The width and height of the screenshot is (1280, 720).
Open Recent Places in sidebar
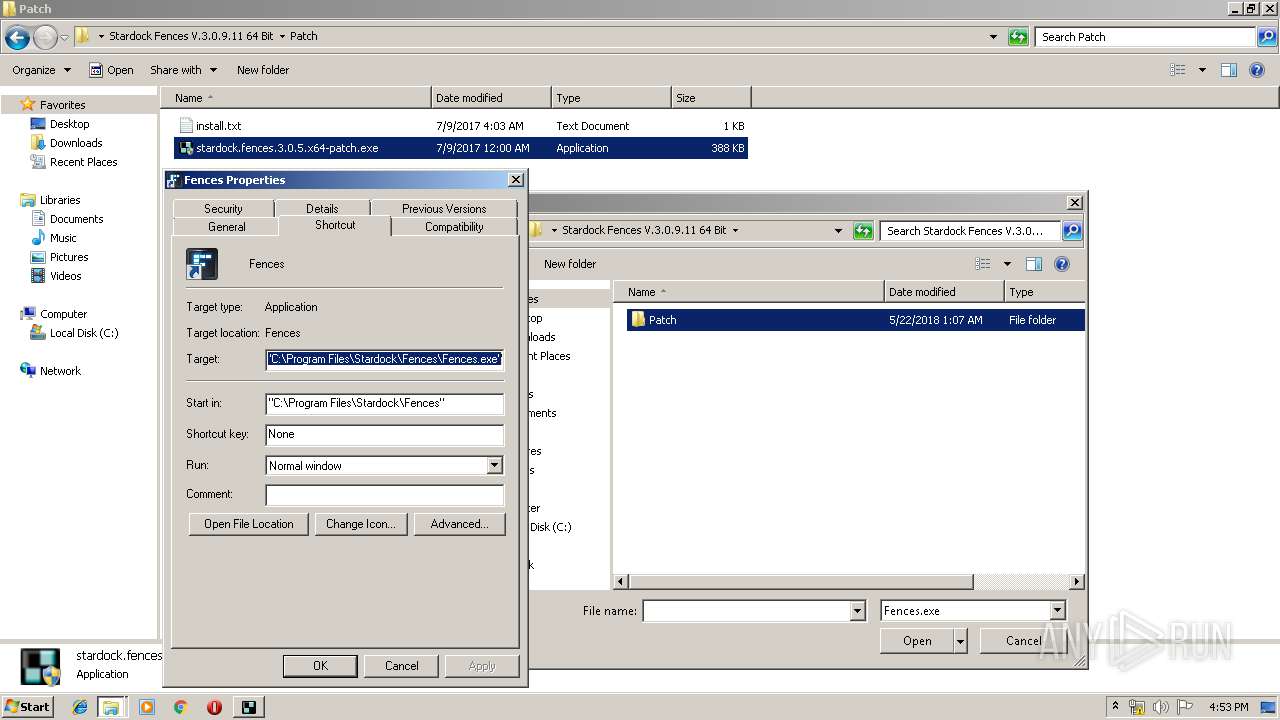(83, 162)
